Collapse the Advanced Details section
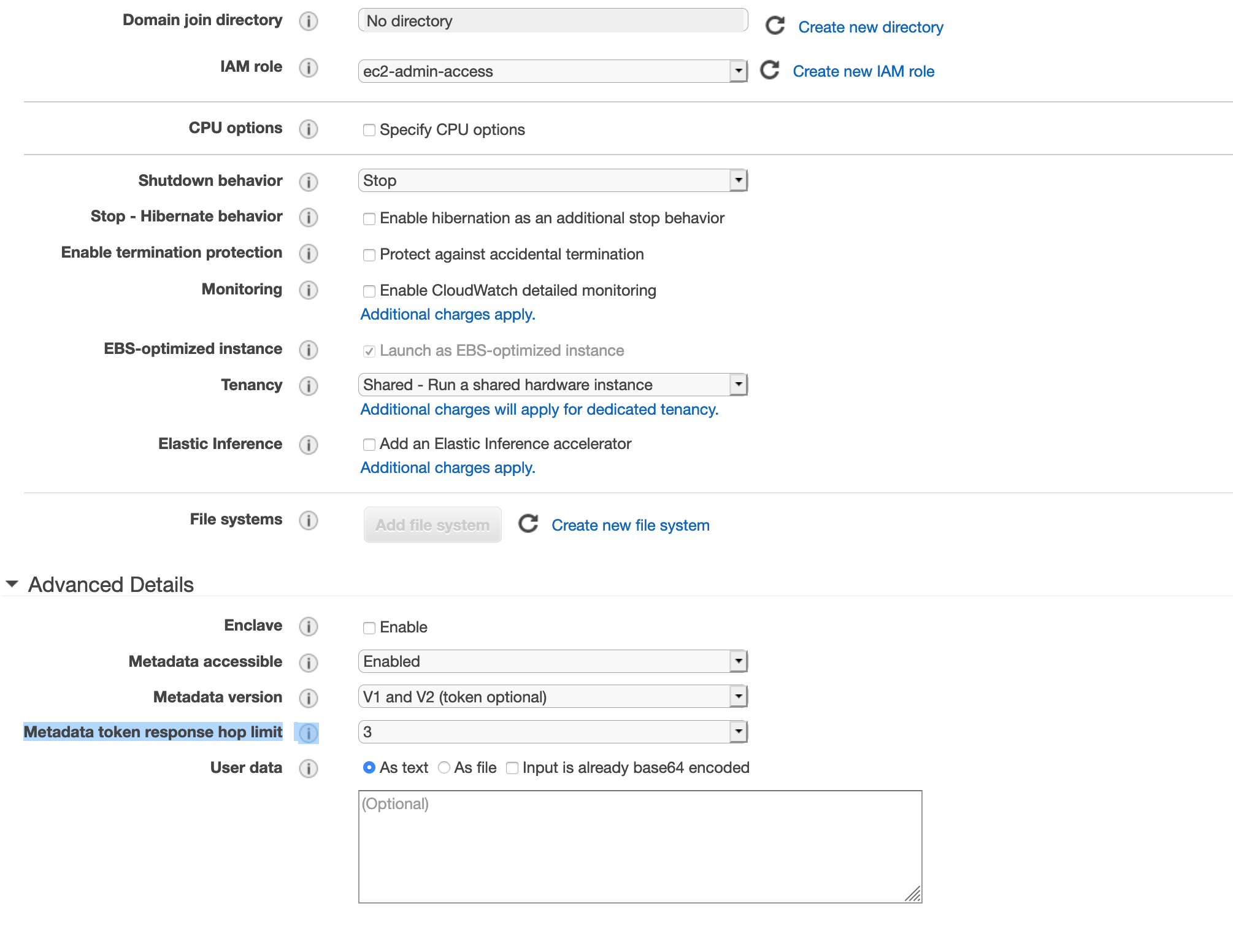 (12, 584)
